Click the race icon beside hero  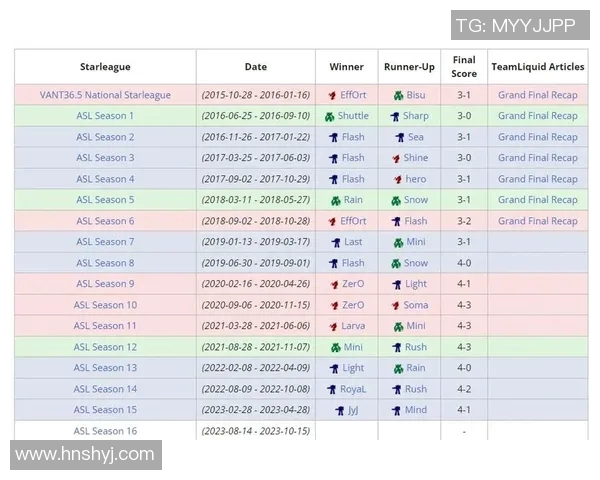[397, 179]
